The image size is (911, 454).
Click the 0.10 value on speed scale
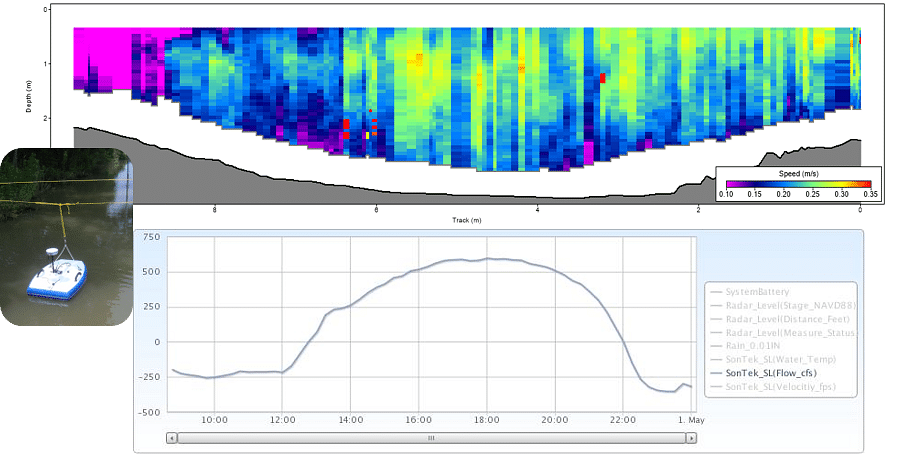726,195
